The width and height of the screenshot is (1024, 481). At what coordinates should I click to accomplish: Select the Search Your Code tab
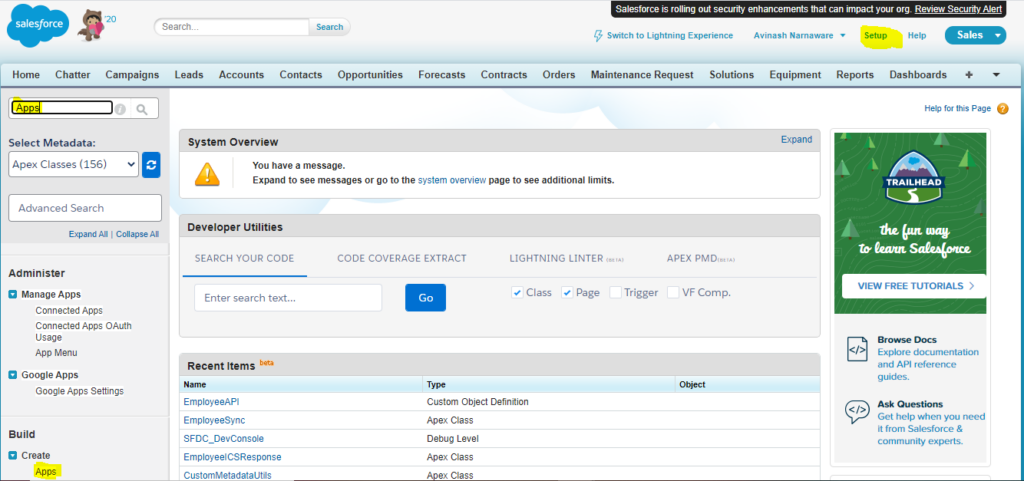[244, 258]
